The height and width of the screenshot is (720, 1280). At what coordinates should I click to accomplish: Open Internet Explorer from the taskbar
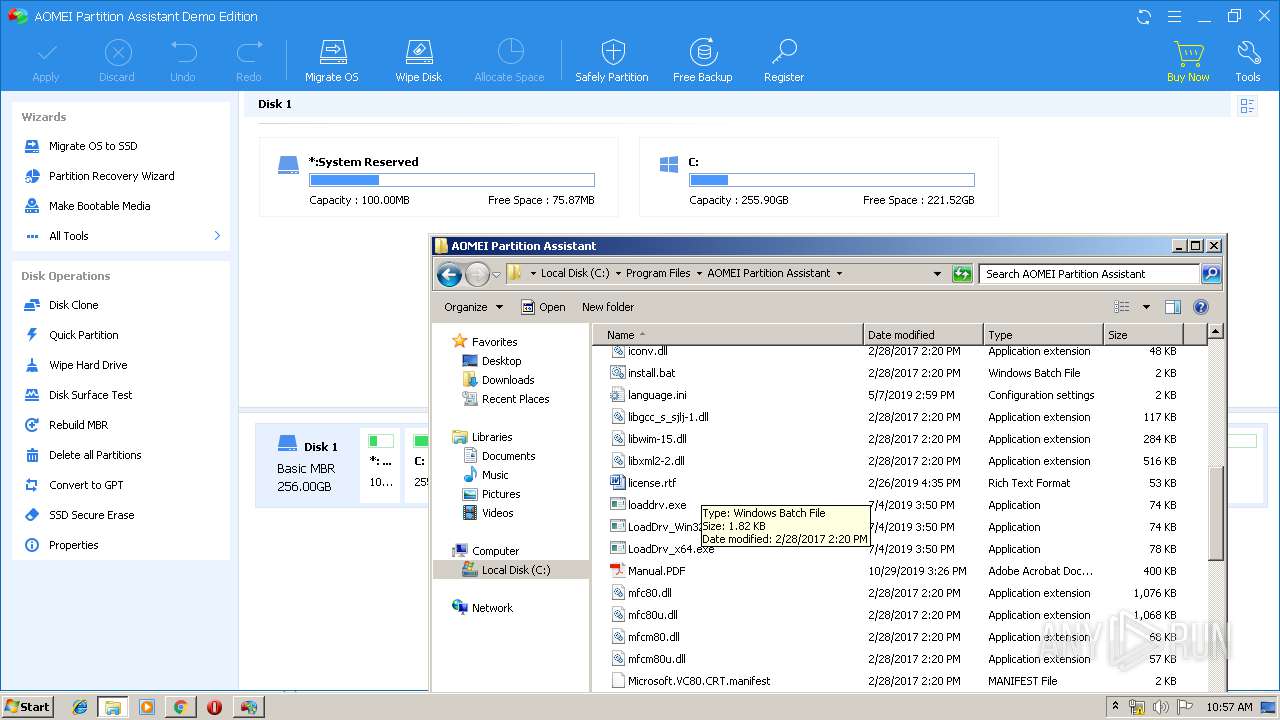[79, 707]
